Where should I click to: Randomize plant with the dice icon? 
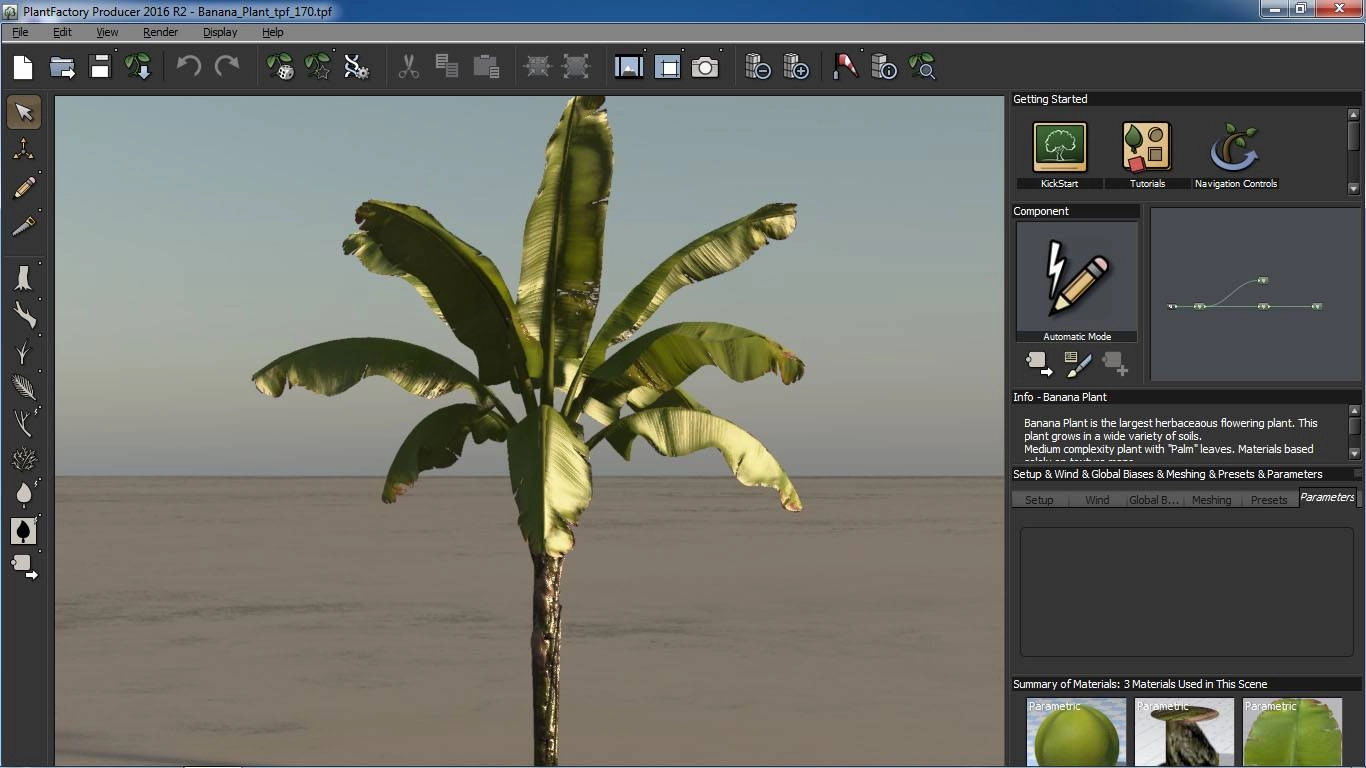[x=280, y=67]
